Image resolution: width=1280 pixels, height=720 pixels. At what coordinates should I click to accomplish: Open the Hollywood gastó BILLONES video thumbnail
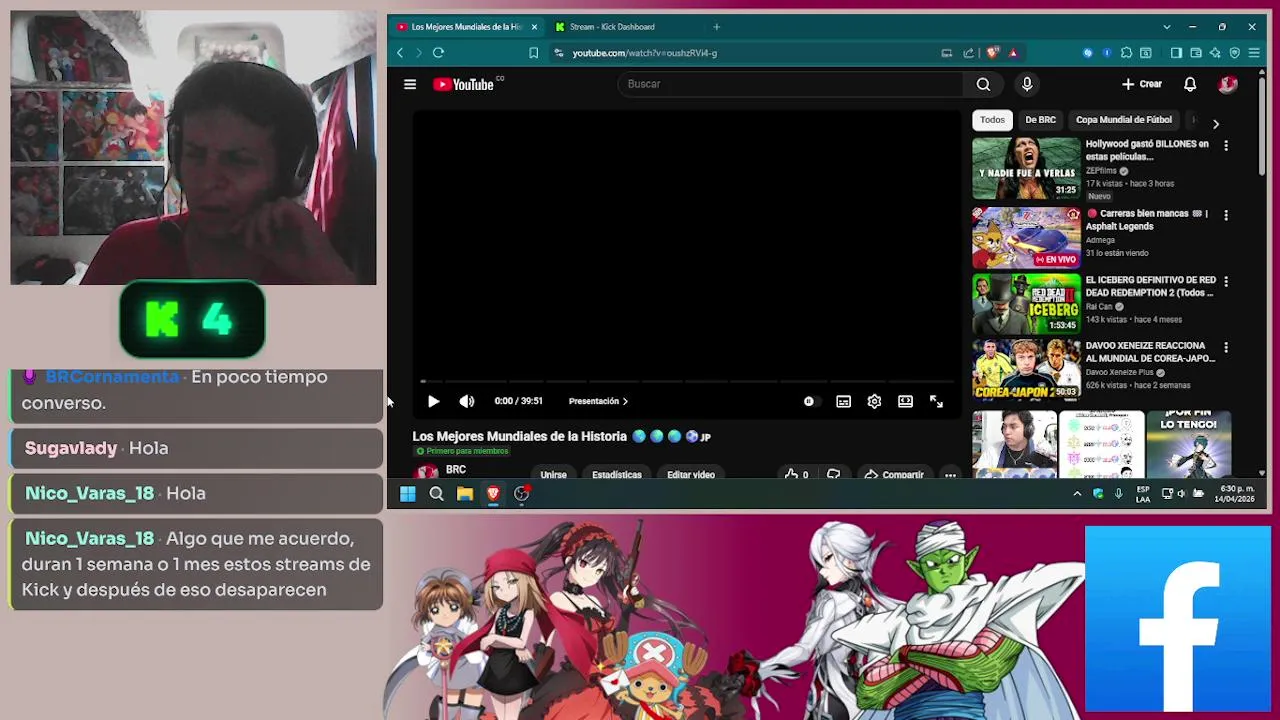(x=1026, y=168)
